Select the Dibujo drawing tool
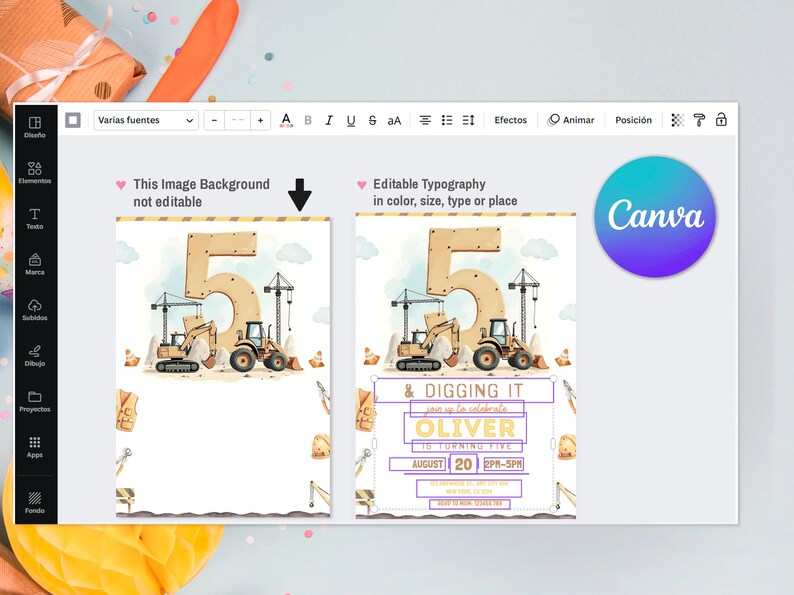This screenshot has height=595, width=794. tap(34, 355)
